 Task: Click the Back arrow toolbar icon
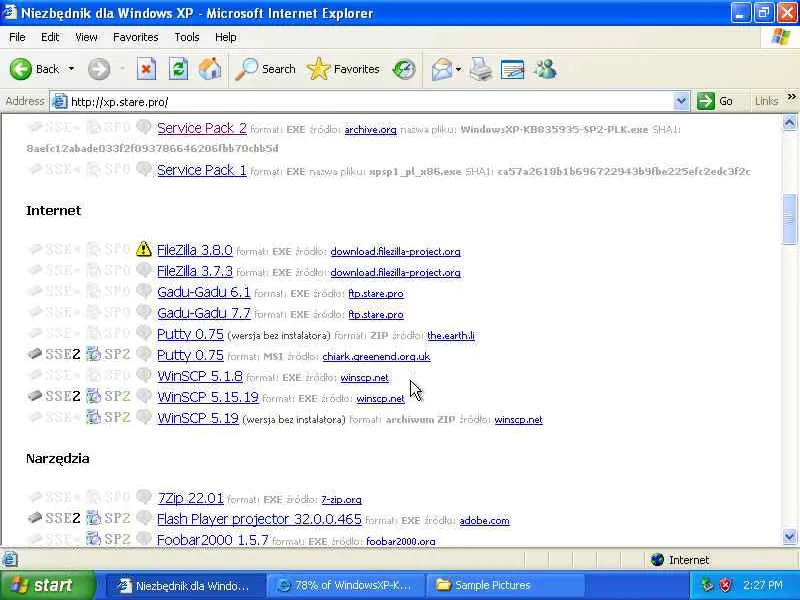coord(21,69)
